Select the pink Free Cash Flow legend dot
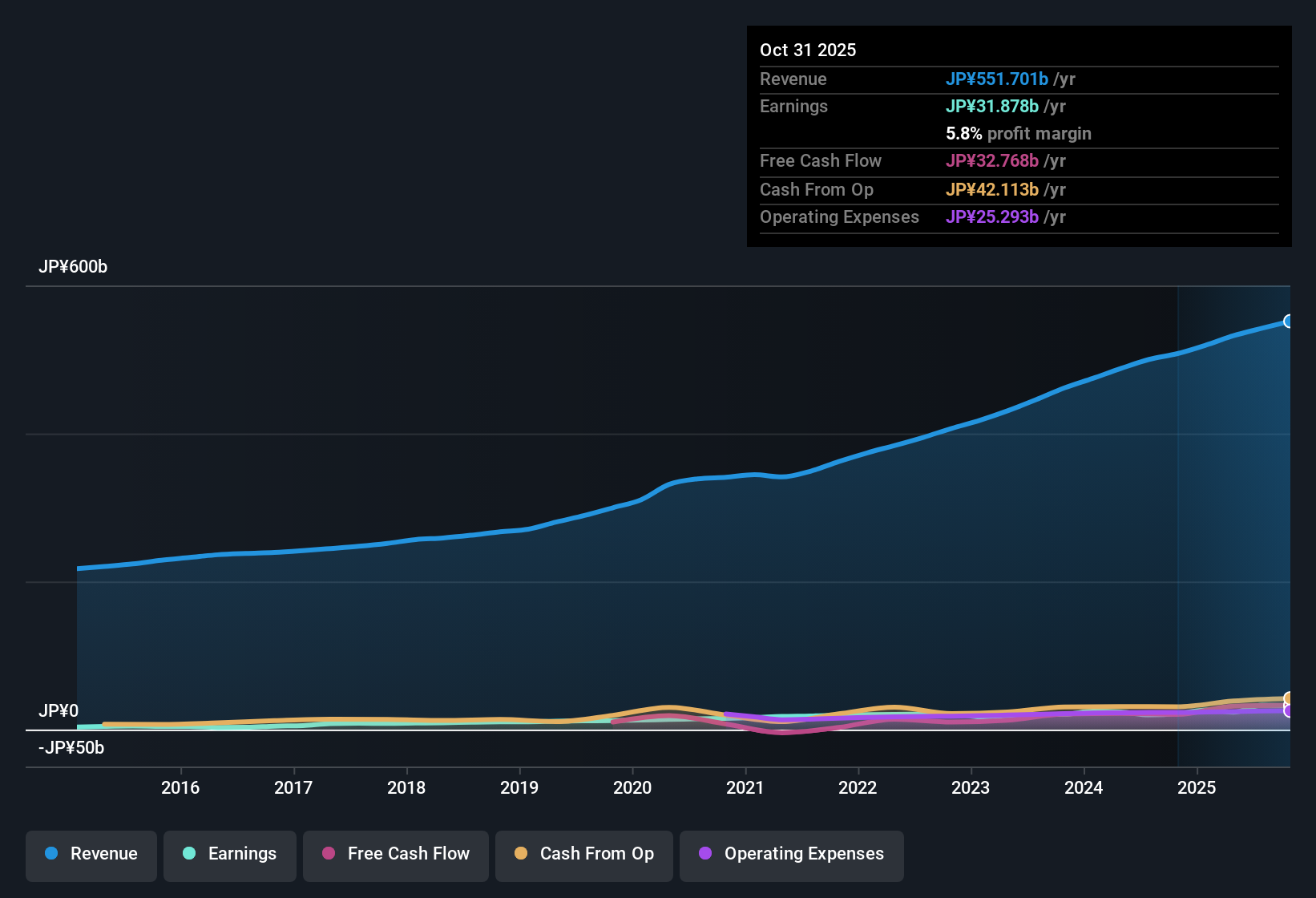The height and width of the screenshot is (898, 1316). [x=328, y=854]
